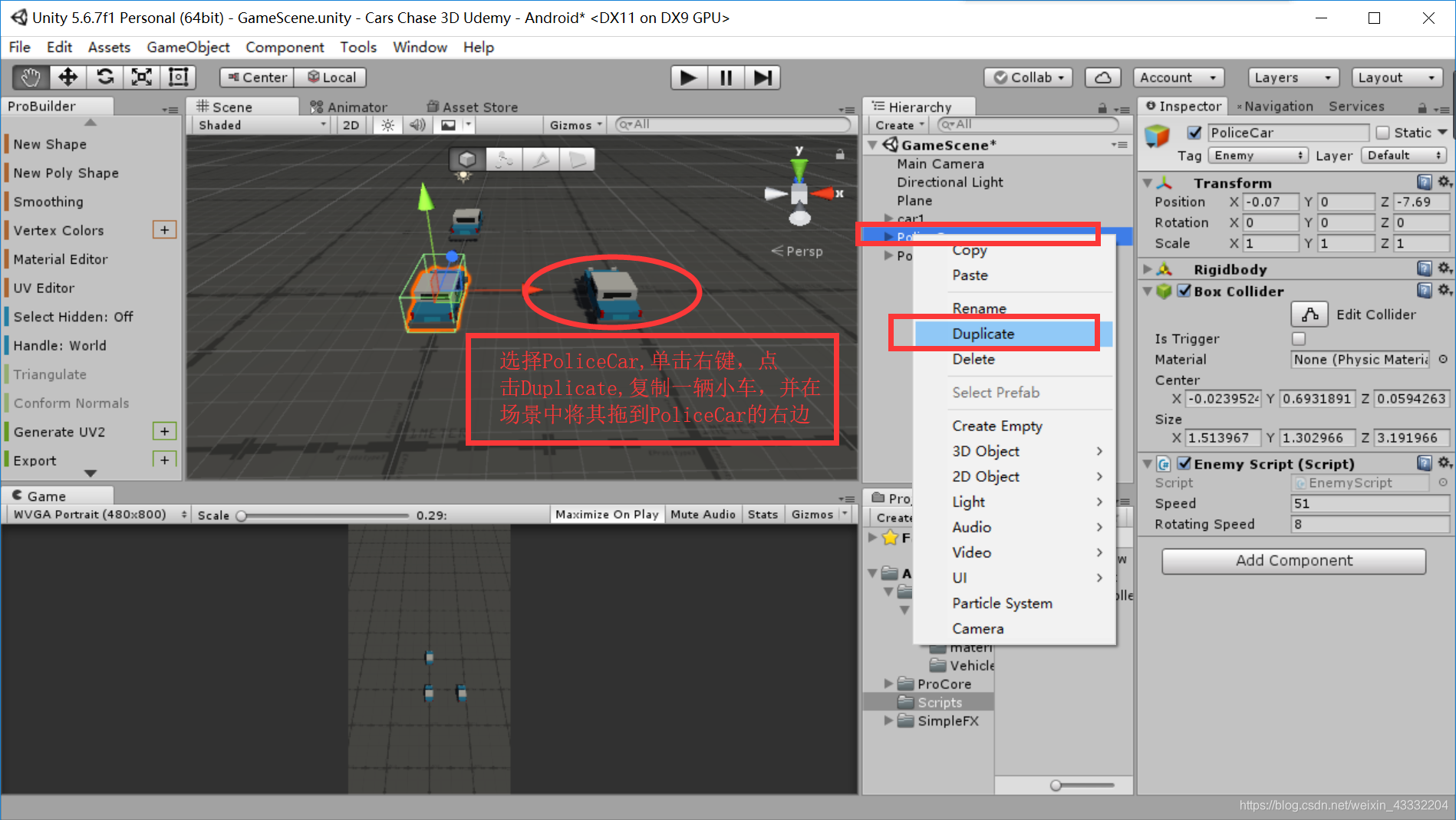The width and height of the screenshot is (1456, 820).
Task: Select ProBuilder face selection mode
Action: pos(578,159)
